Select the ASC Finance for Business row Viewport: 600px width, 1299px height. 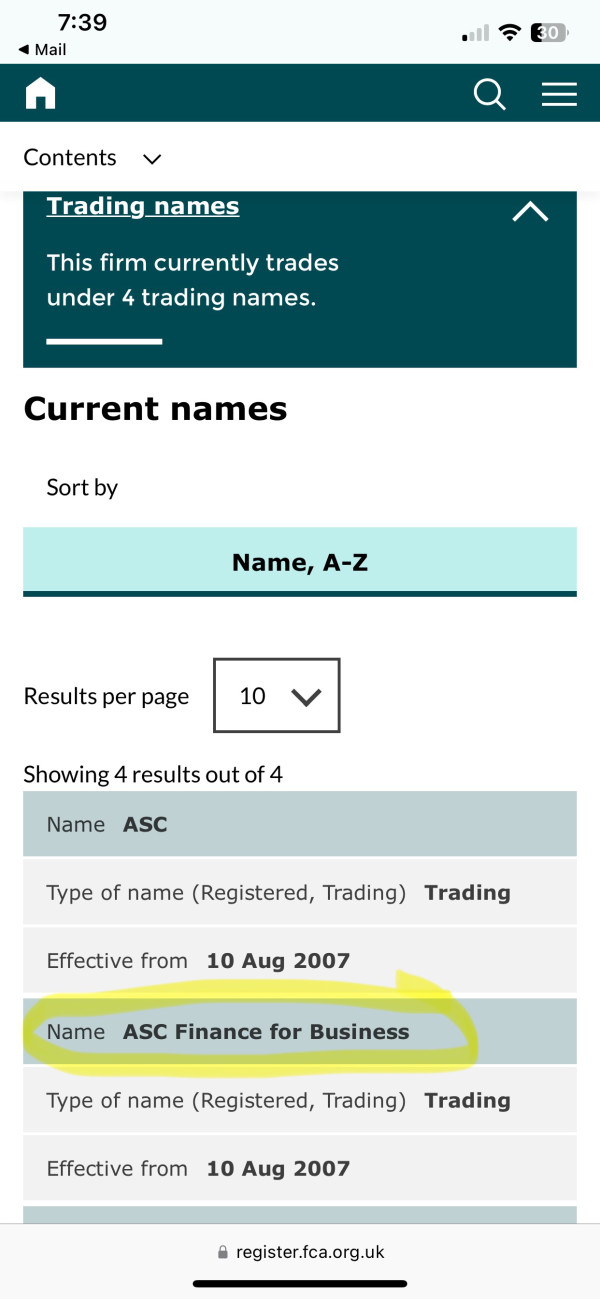pyautogui.click(x=300, y=1031)
